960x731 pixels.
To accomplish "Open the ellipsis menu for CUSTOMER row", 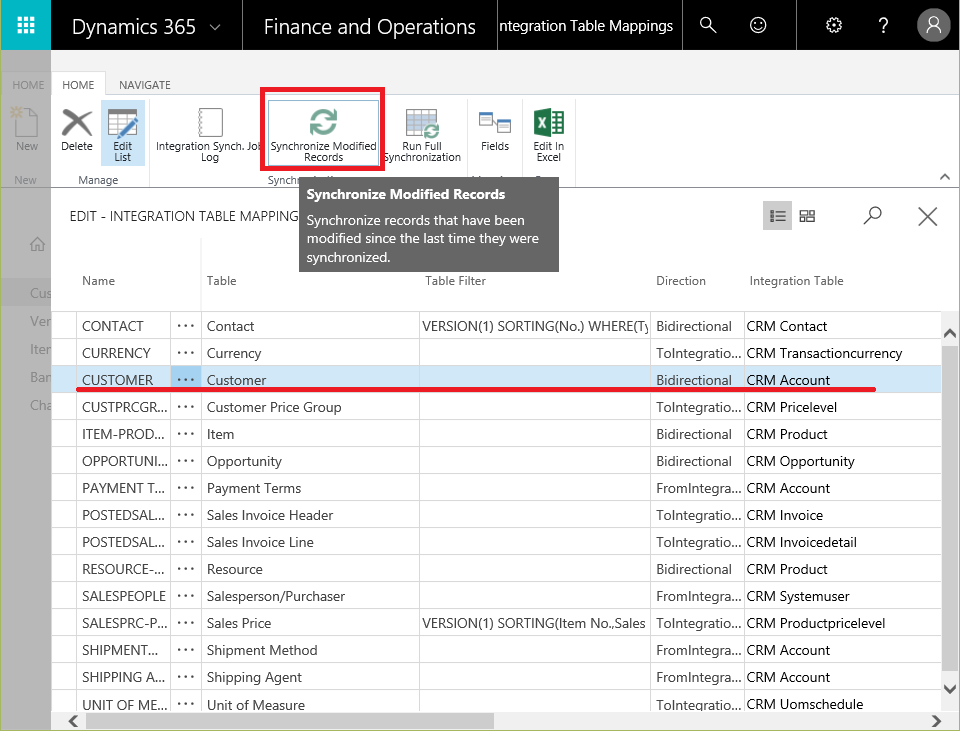I will tap(185, 380).
